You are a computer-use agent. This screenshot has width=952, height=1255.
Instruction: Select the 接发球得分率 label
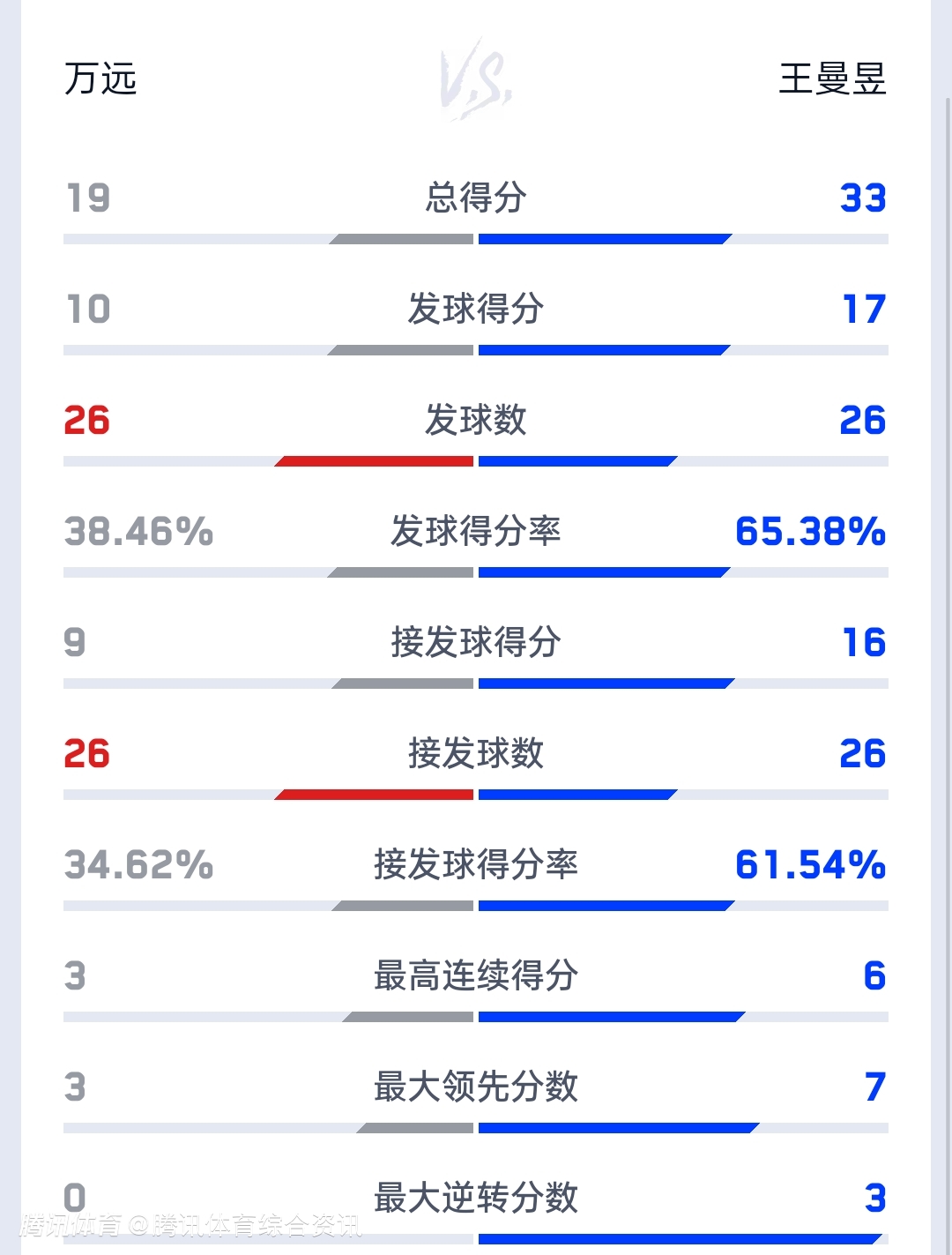point(476,864)
